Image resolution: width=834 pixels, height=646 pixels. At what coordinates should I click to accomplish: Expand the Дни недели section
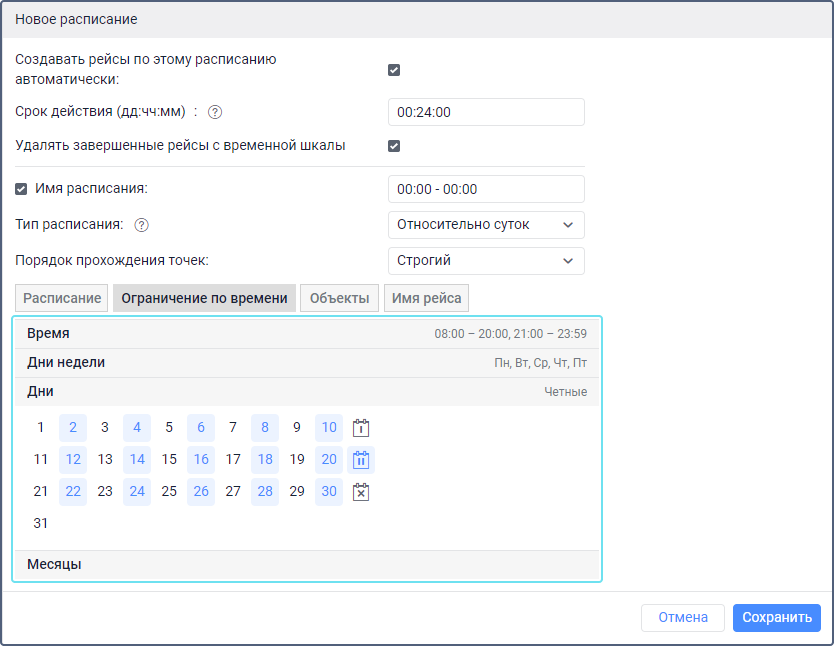(306, 363)
